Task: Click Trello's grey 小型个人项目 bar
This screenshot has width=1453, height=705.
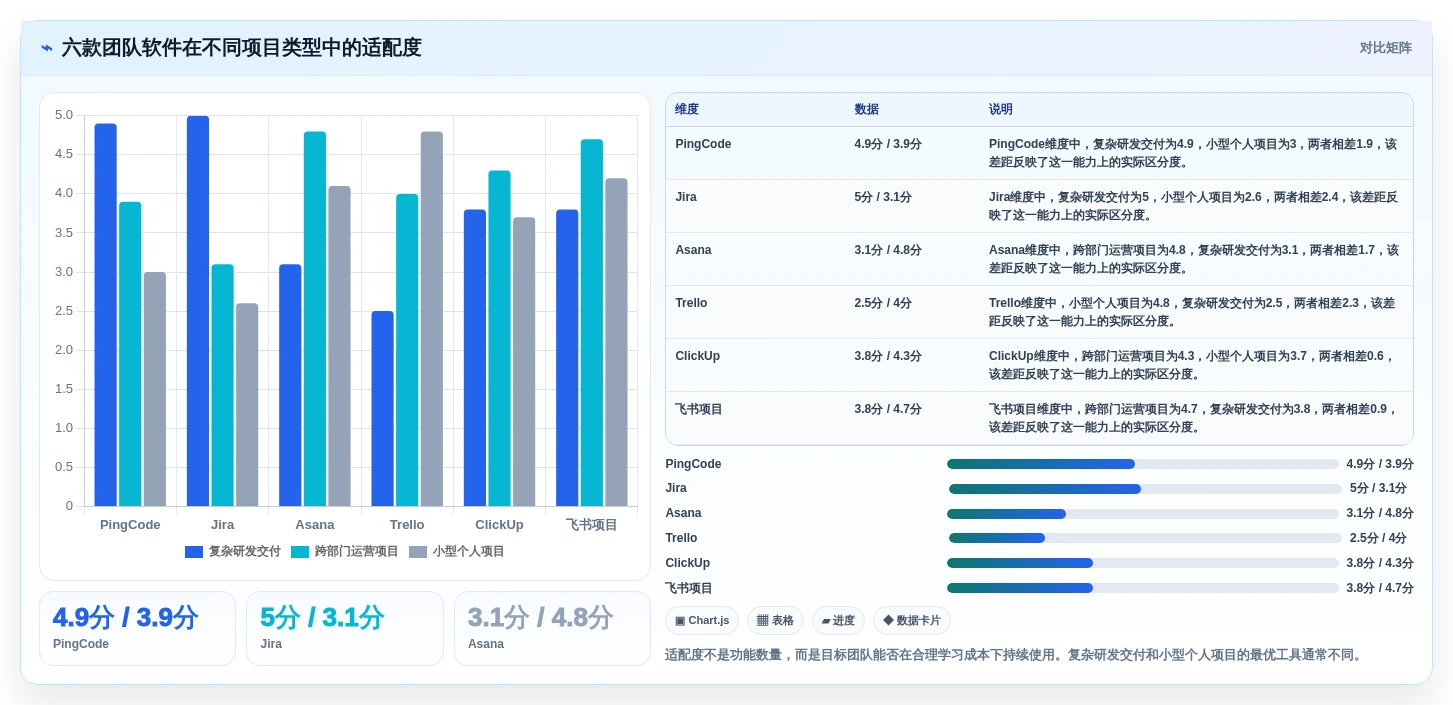Action: click(x=432, y=319)
